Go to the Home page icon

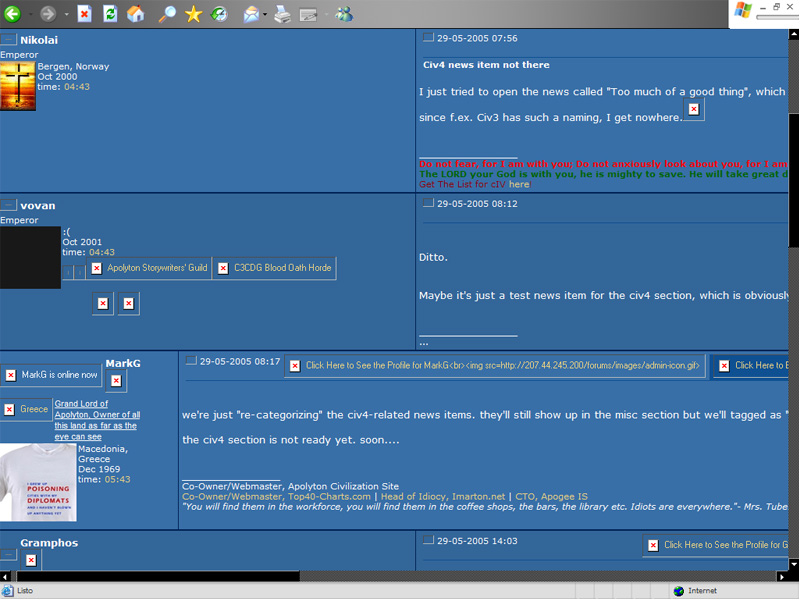click(136, 14)
